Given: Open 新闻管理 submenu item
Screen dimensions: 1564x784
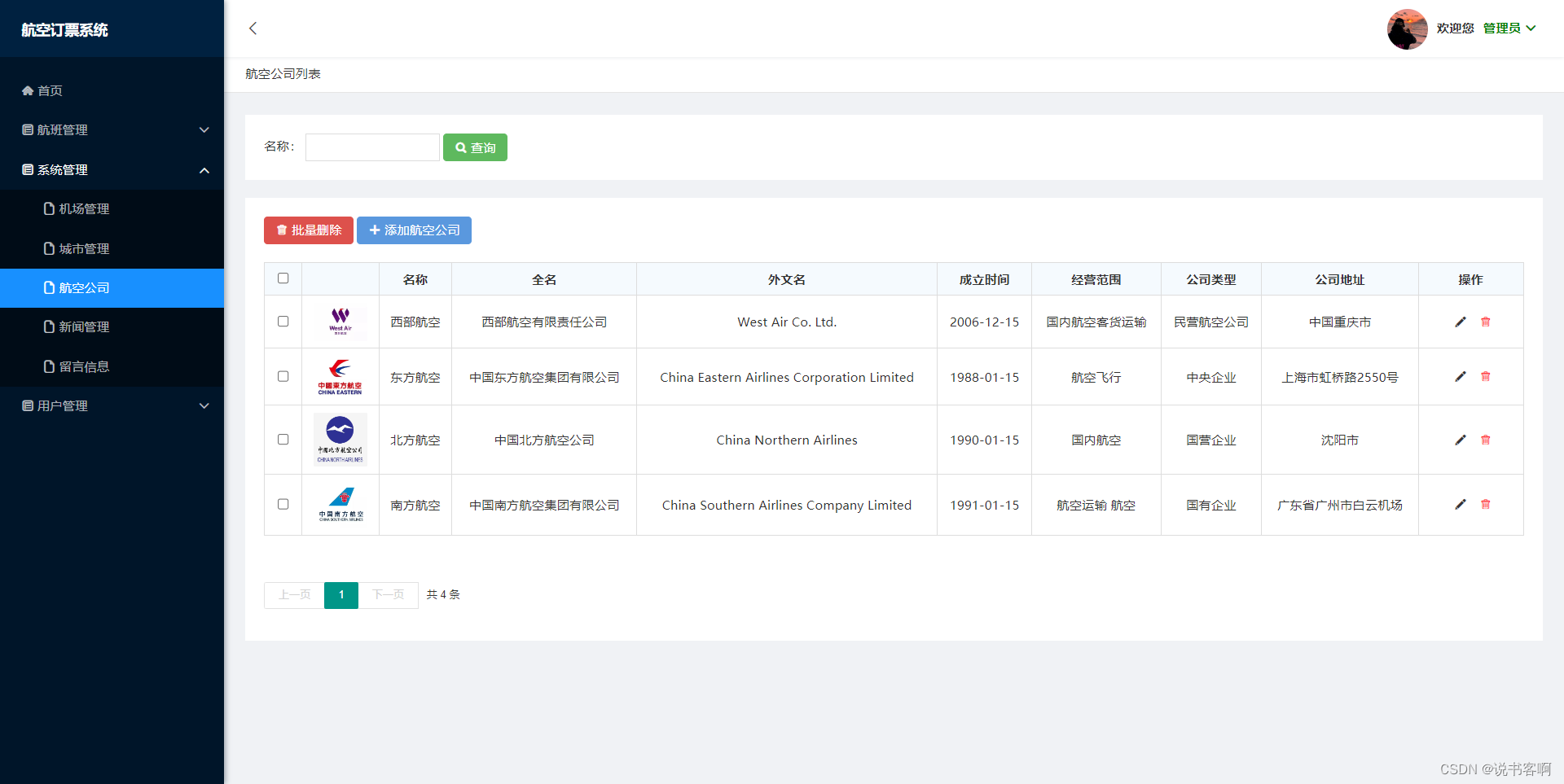Looking at the screenshot, I should pos(112,327).
